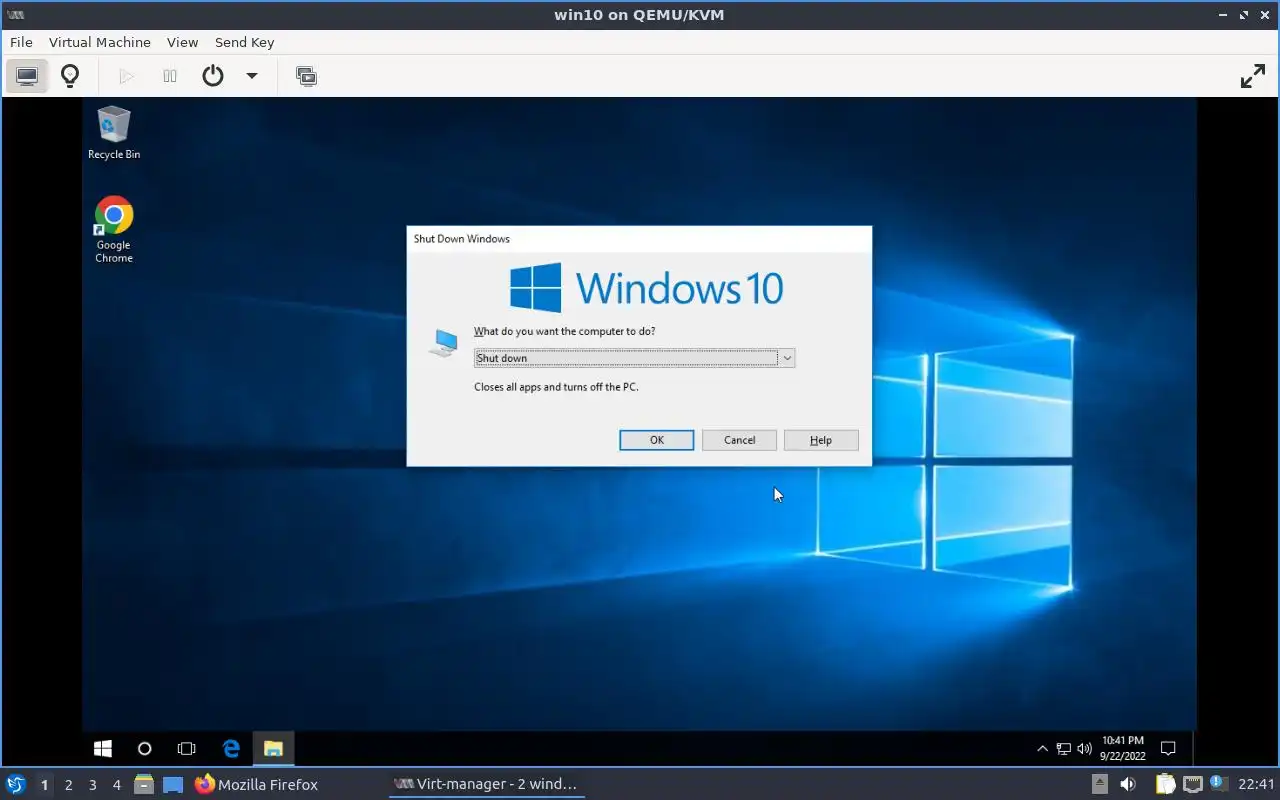This screenshot has width=1280, height=800.
Task: Launch Microsoft Edge from Windows taskbar
Action: pos(231,748)
